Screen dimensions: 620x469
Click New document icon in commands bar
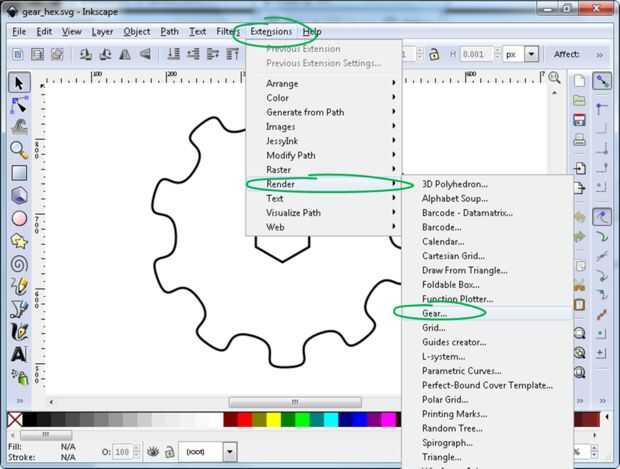click(579, 81)
